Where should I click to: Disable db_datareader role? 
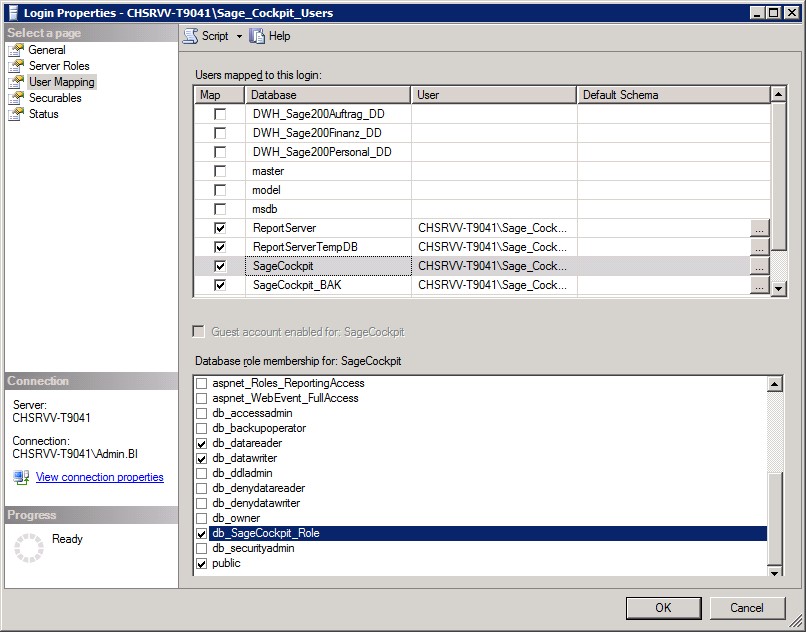pyautogui.click(x=202, y=443)
